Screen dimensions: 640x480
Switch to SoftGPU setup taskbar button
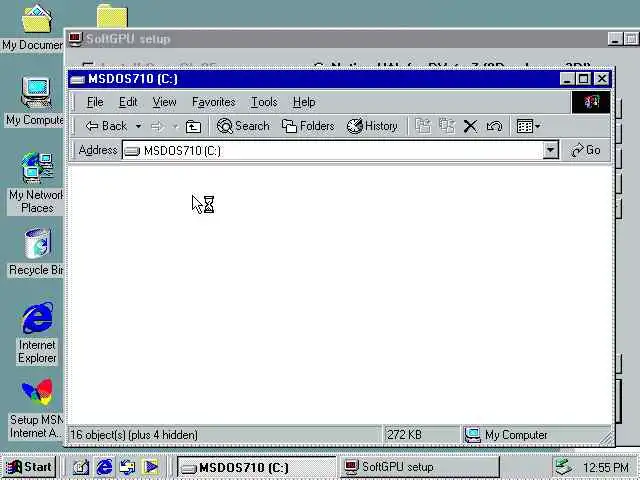click(419, 467)
